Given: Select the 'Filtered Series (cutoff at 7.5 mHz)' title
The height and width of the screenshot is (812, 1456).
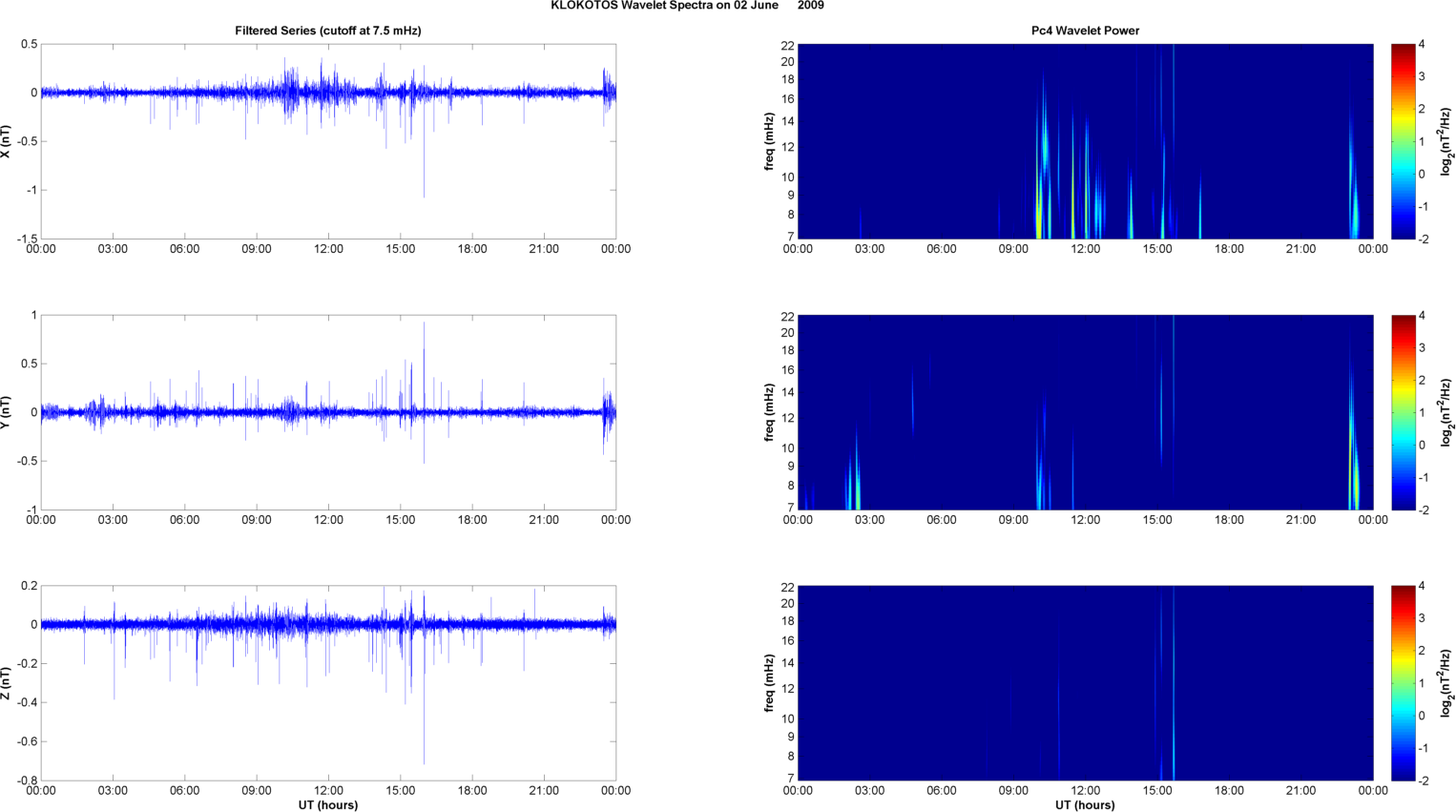Looking at the screenshot, I should point(328,31).
